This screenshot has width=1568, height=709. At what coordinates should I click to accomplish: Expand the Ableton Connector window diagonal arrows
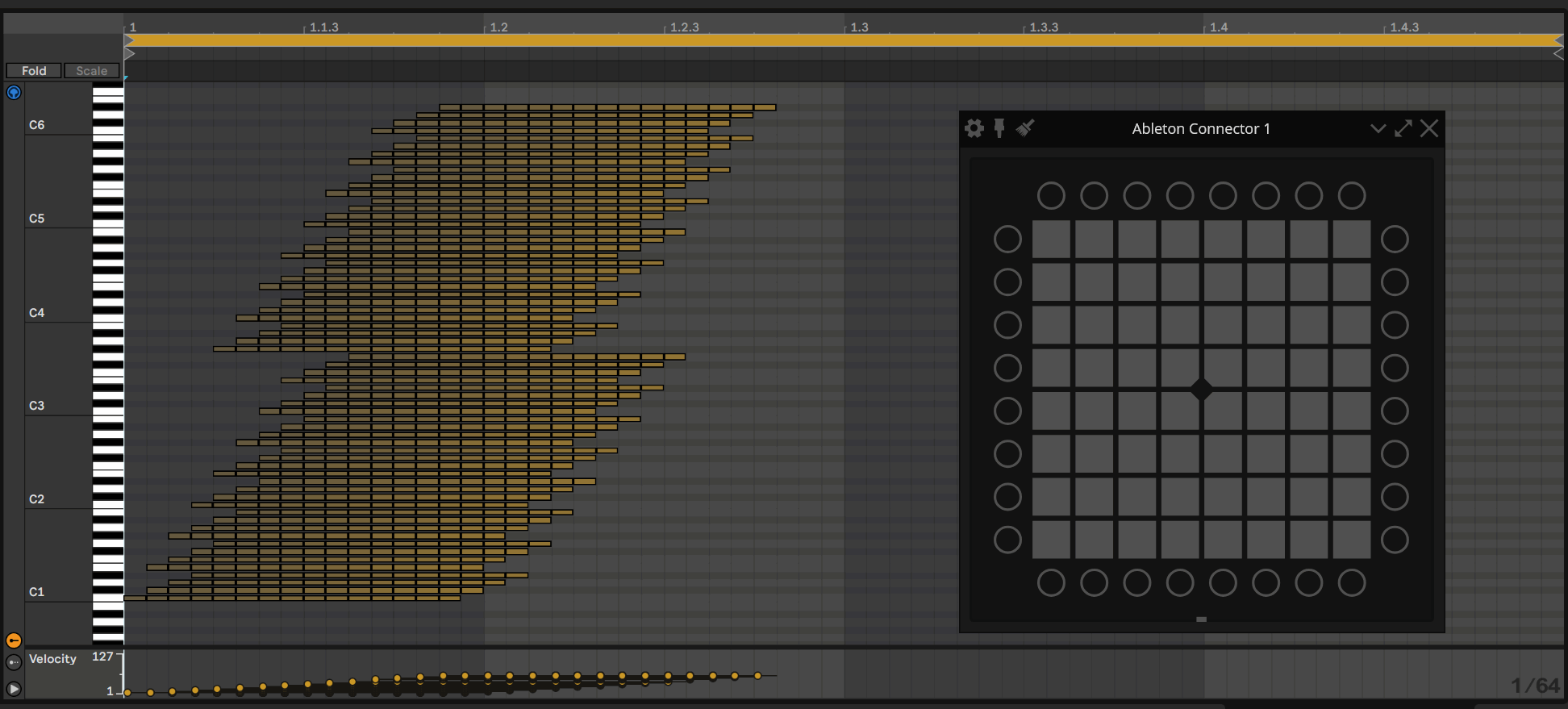pos(1403,128)
